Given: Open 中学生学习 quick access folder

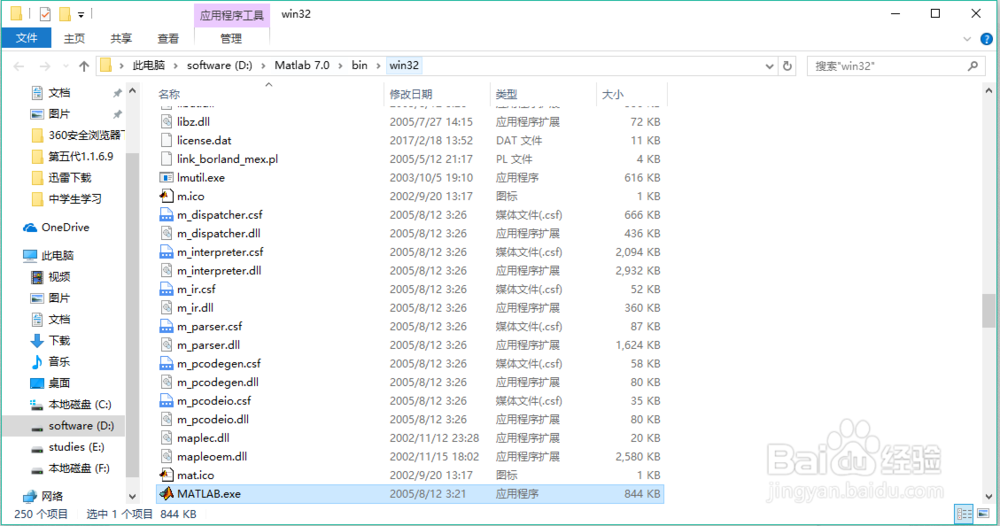Looking at the screenshot, I should pos(66,199).
